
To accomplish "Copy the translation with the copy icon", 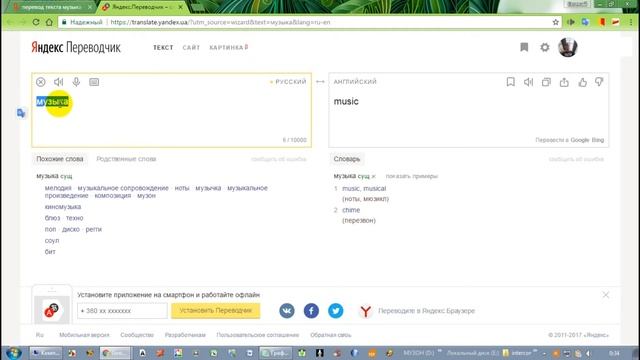I will (546, 82).
